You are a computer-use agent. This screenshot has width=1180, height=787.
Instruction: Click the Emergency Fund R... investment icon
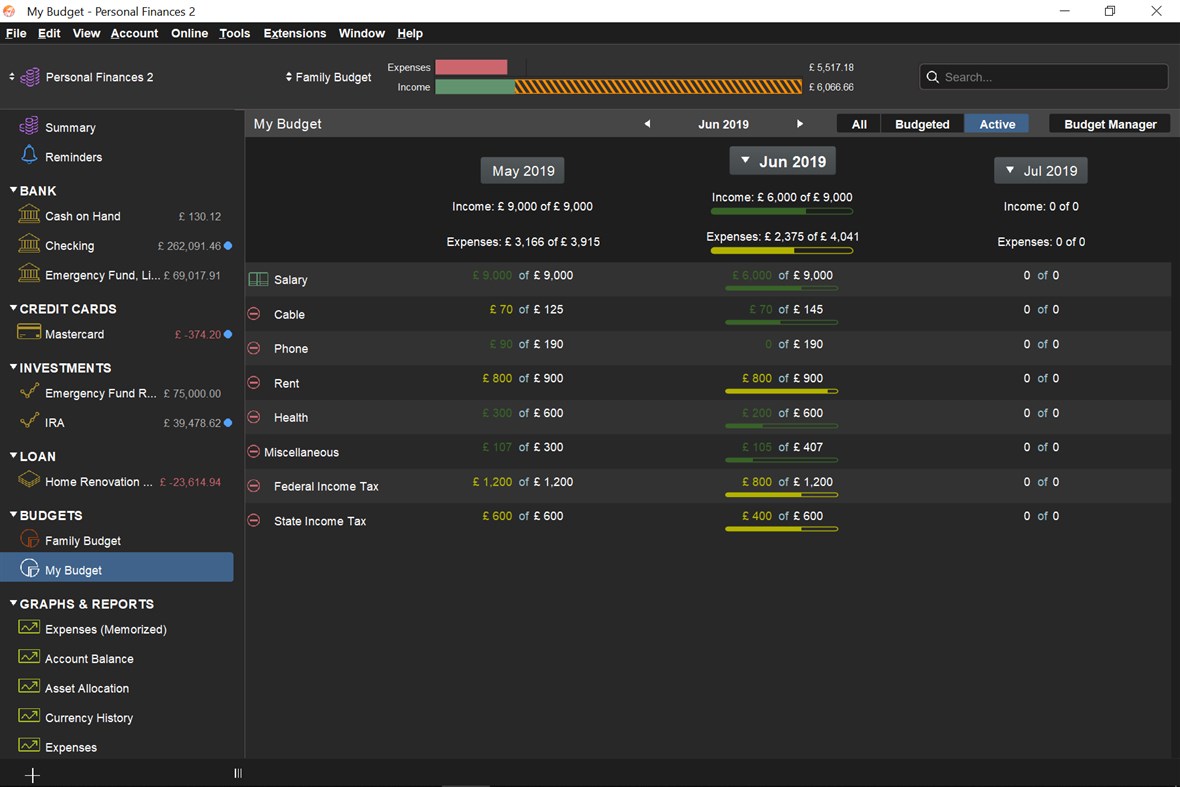29,391
